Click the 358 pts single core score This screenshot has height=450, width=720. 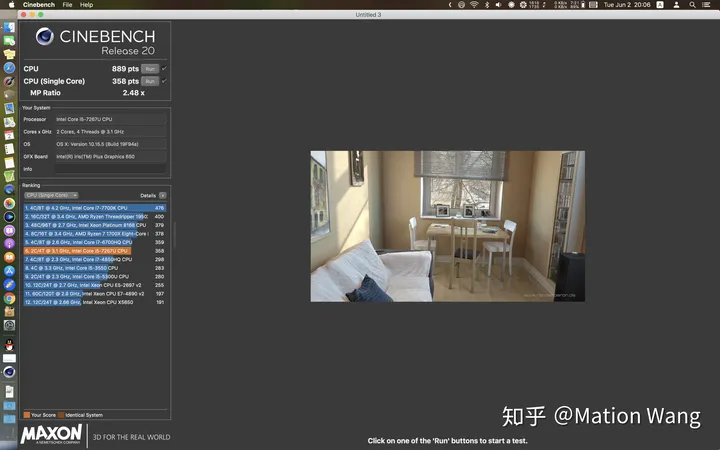coord(125,81)
